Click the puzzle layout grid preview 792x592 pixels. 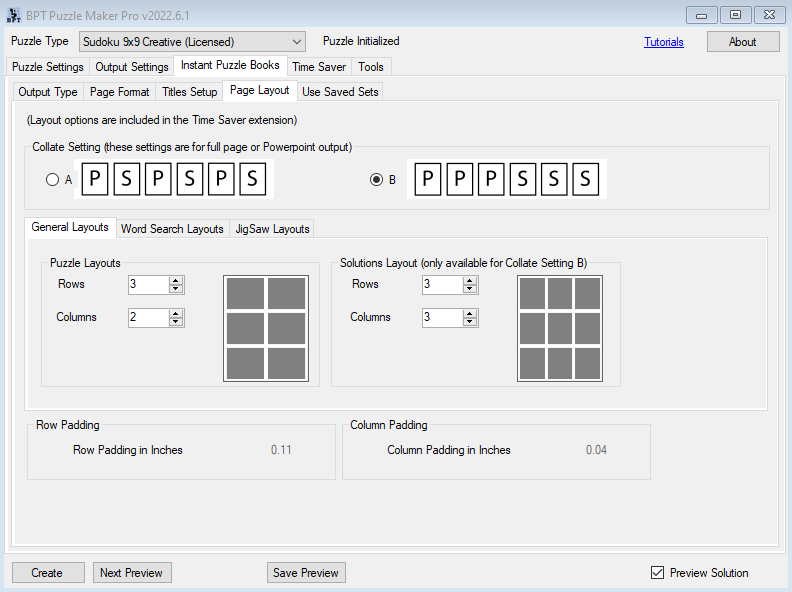point(266,328)
